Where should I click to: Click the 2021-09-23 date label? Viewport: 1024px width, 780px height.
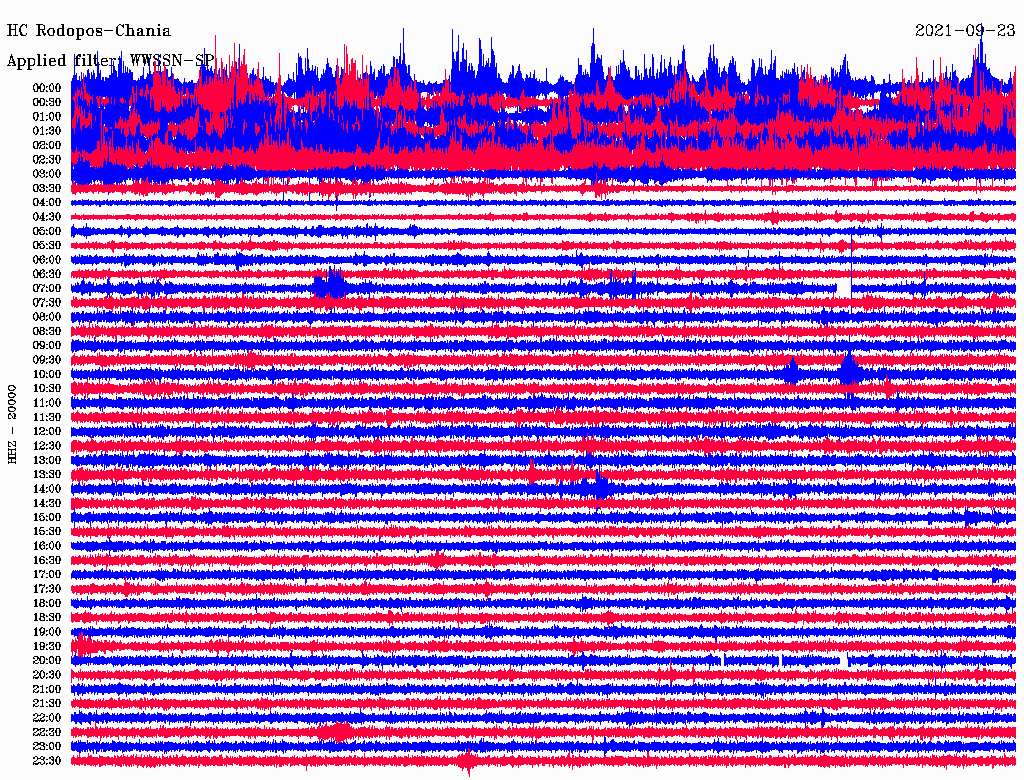point(964,31)
